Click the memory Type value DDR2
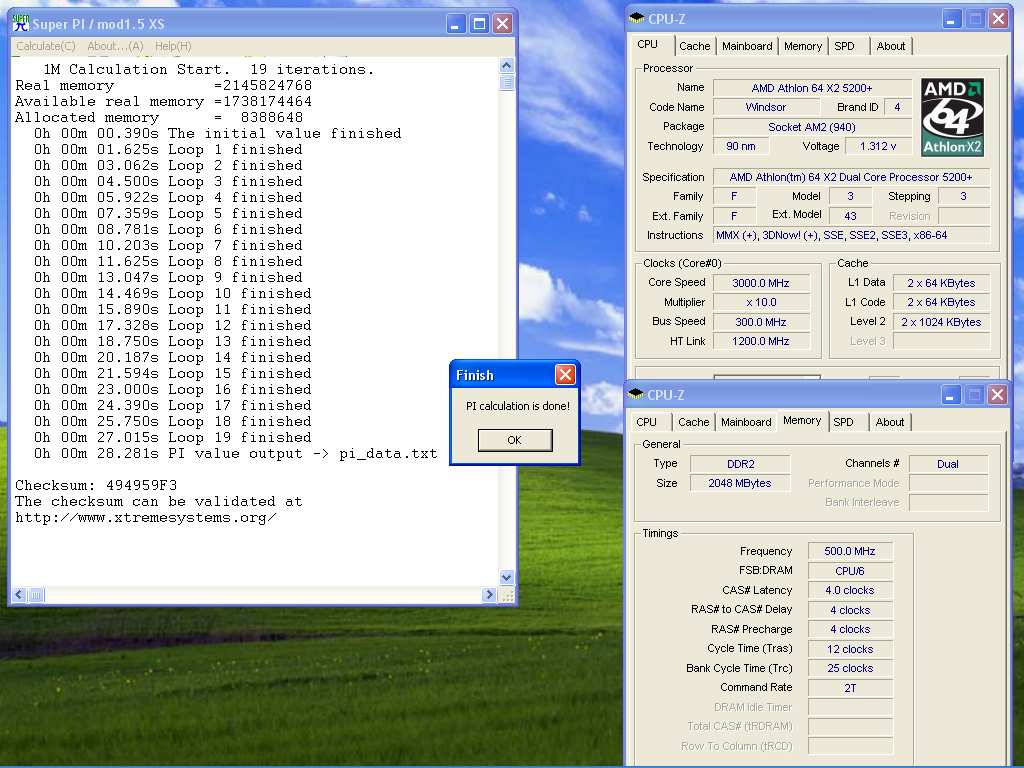 (x=741, y=464)
